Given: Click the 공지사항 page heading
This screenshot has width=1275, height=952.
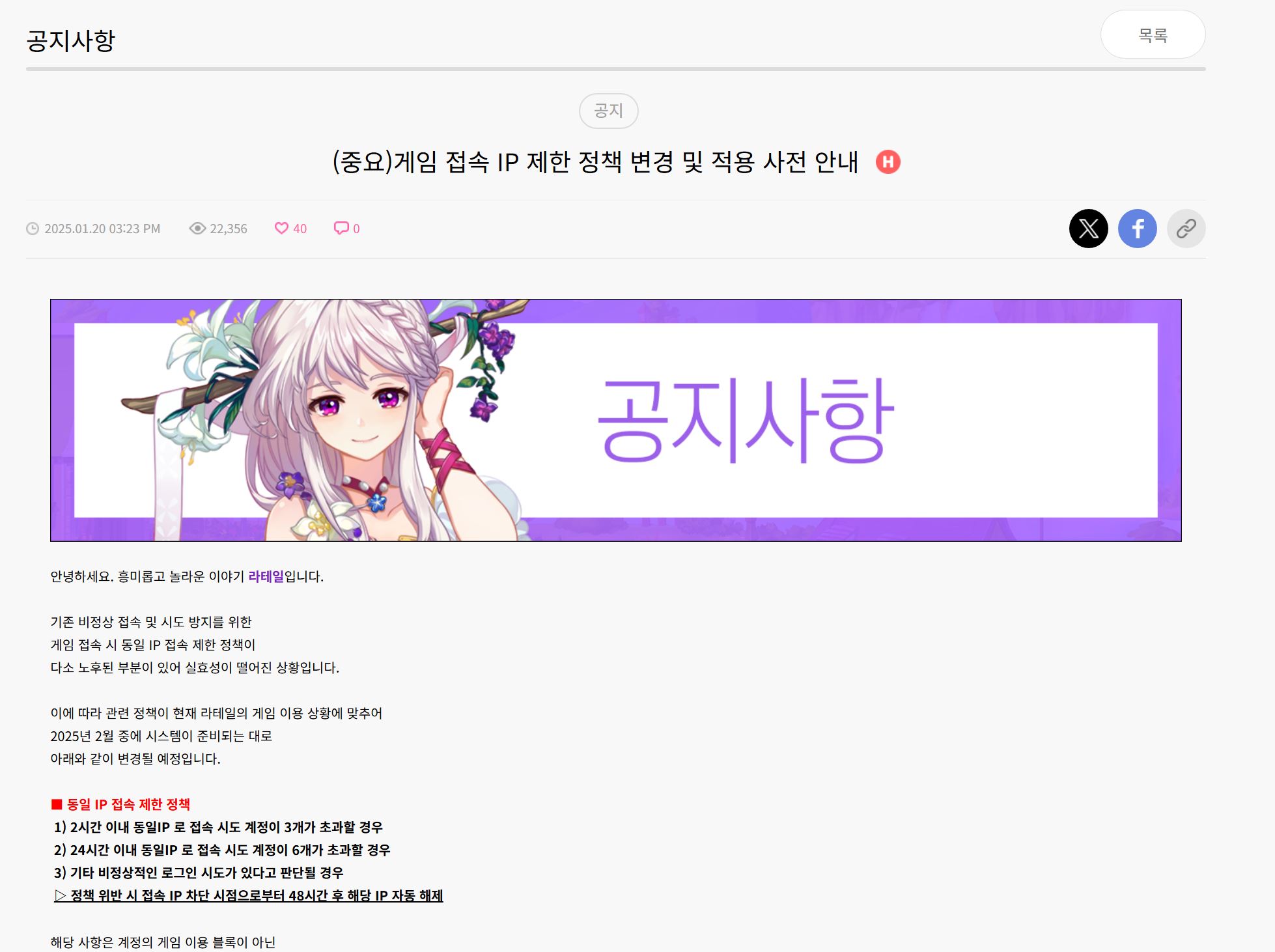Looking at the screenshot, I should coord(71,40).
